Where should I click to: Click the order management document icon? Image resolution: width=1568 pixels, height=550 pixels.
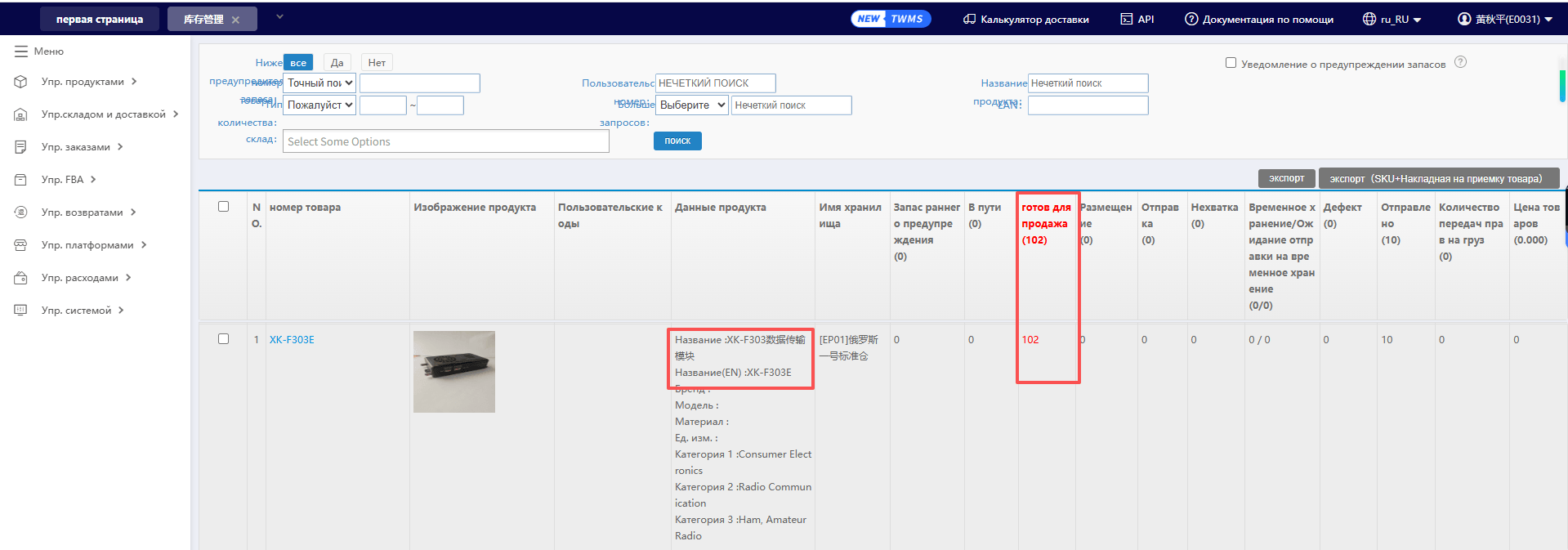21,147
